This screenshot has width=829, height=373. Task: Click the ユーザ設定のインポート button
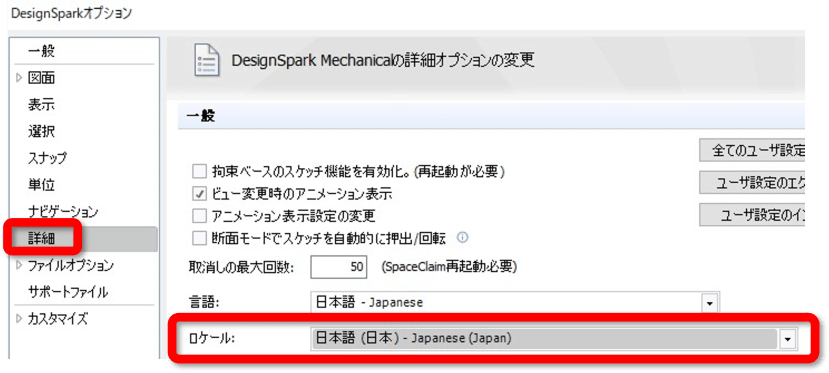coord(752,215)
